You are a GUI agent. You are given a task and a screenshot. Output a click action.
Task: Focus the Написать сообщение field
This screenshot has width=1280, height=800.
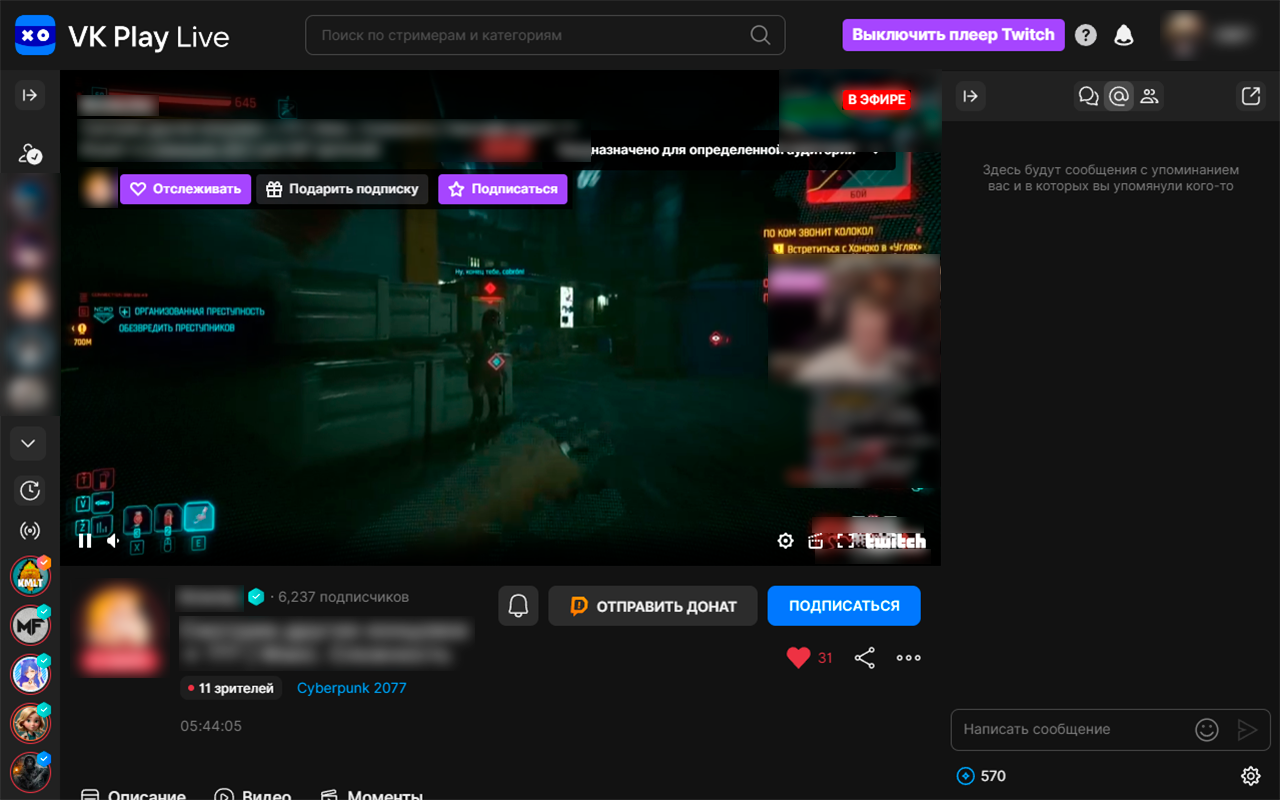coord(1070,730)
